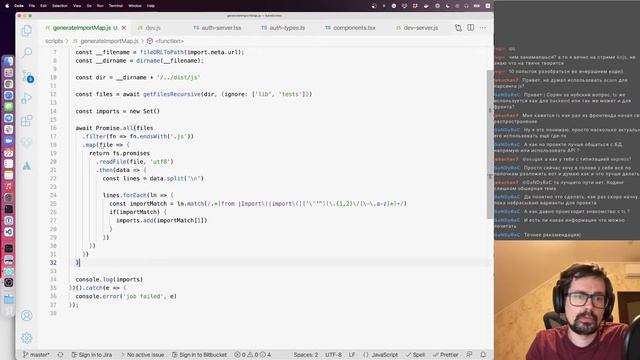Image resolution: width=640 pixels, height=360 pixels.
Task: Toggle the Spell checker in status bar
Action: click(416, 355)
